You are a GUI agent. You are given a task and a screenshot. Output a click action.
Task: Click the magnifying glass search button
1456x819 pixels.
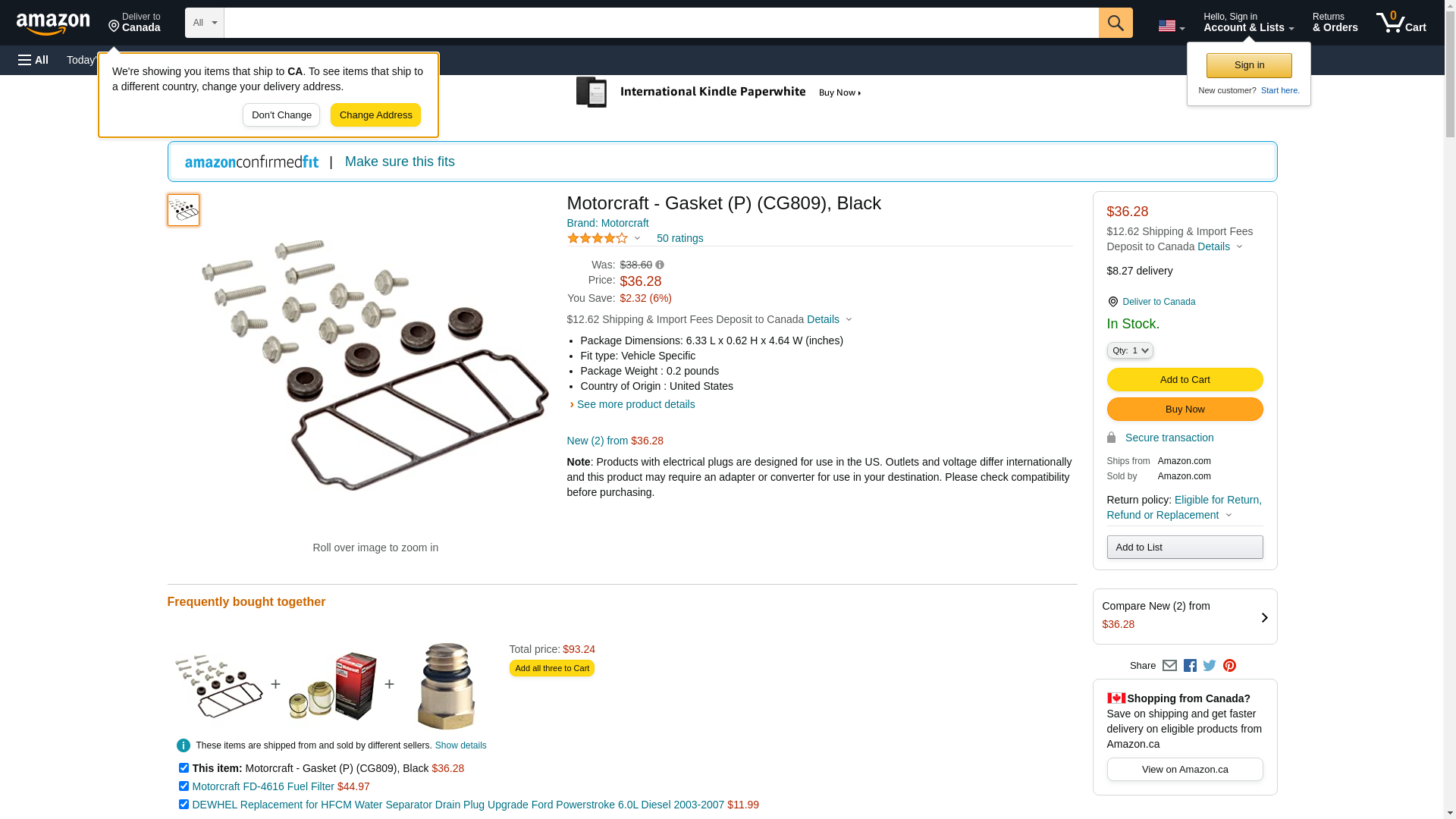point(1115,23)
